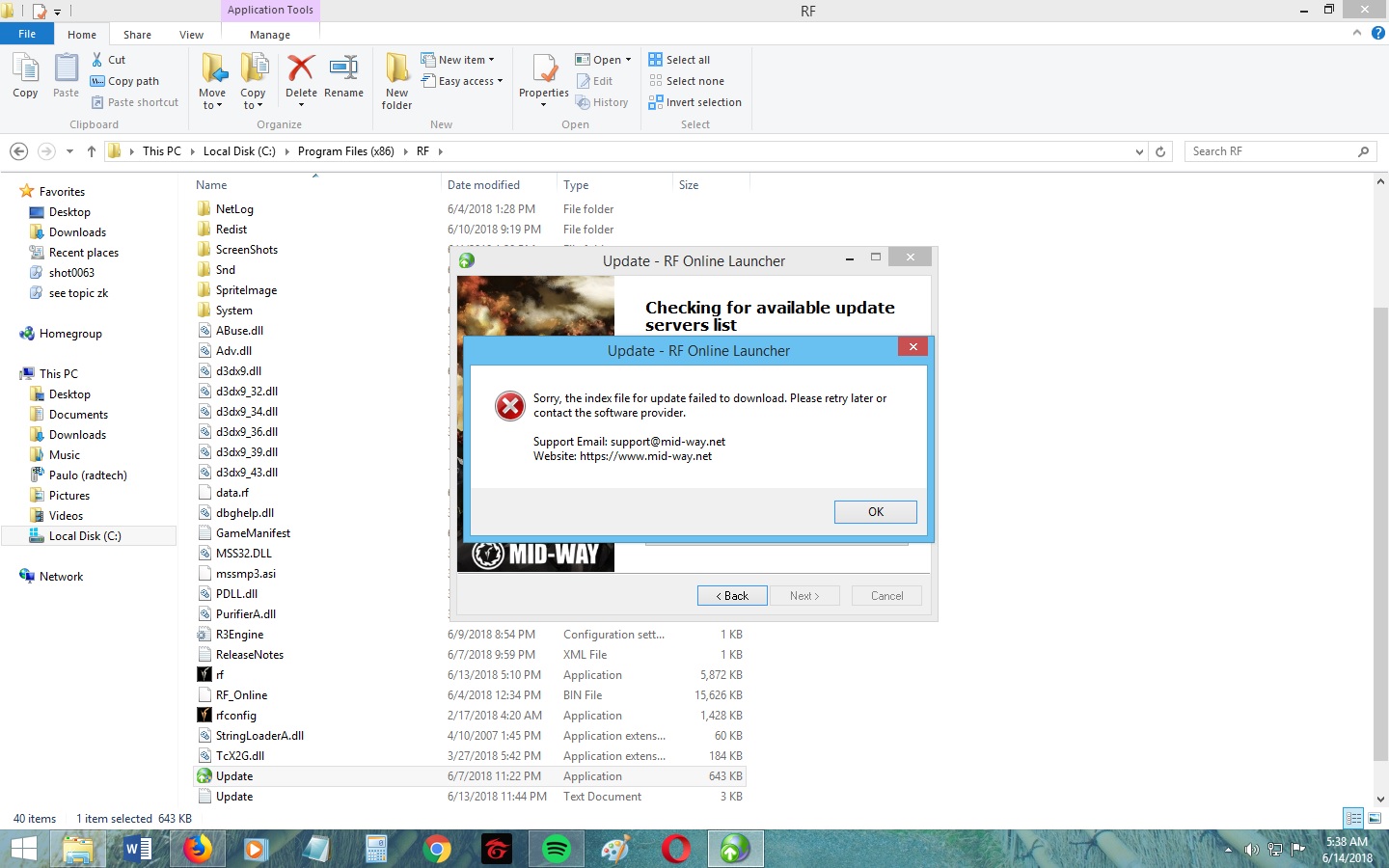
Task: Open the Copy to dropdown
Action: tap(253, 99)
